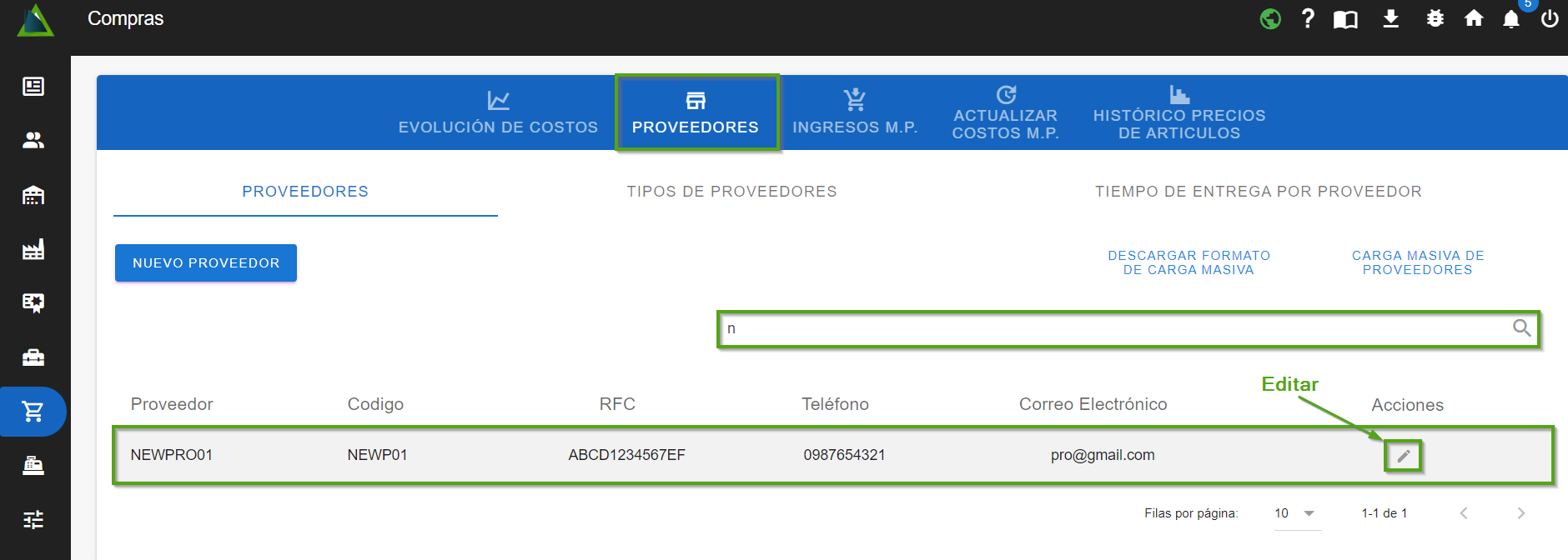
Task: Click the pencil edit icon for NEWPRO01
Action: (x=1404, y=456)
